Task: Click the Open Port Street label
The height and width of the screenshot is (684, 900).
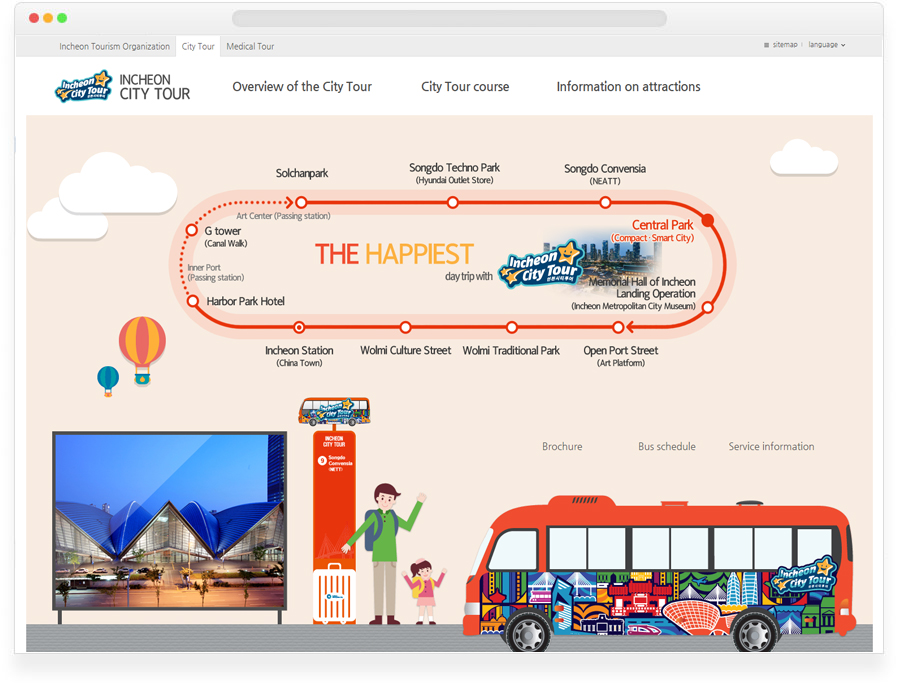Action: pyautogui.click(x=620, y=356)
